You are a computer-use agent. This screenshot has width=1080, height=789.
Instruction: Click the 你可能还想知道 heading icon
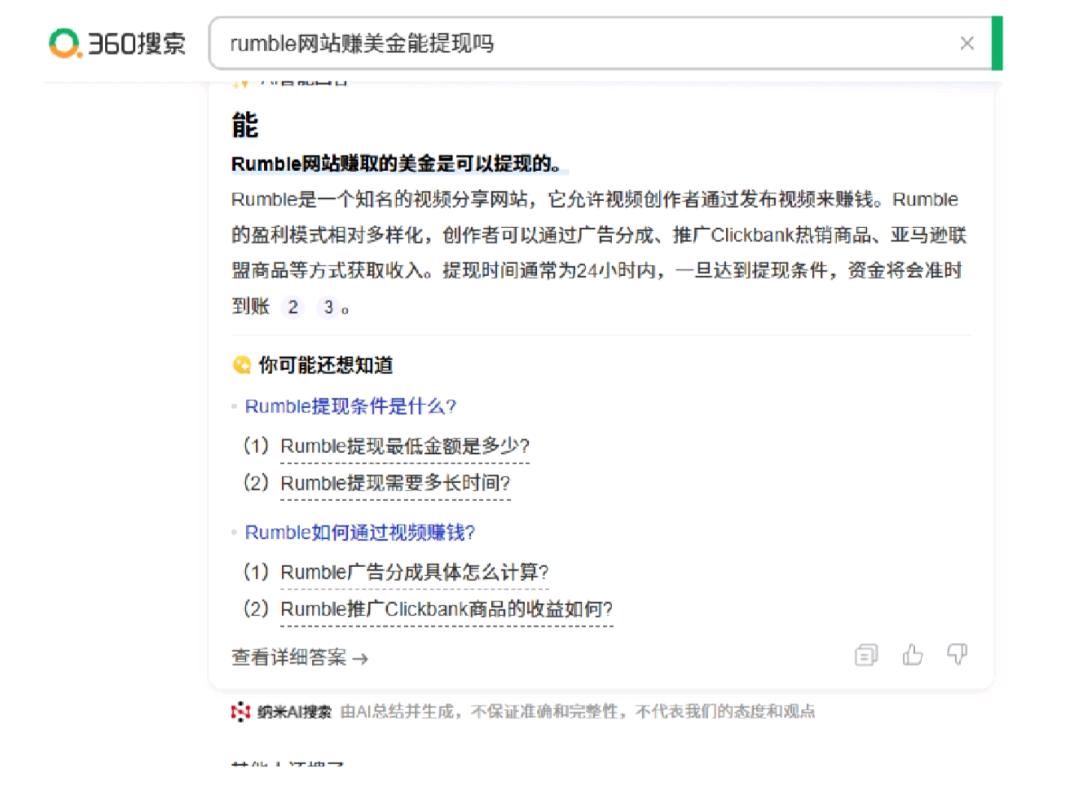coord(242,365)
